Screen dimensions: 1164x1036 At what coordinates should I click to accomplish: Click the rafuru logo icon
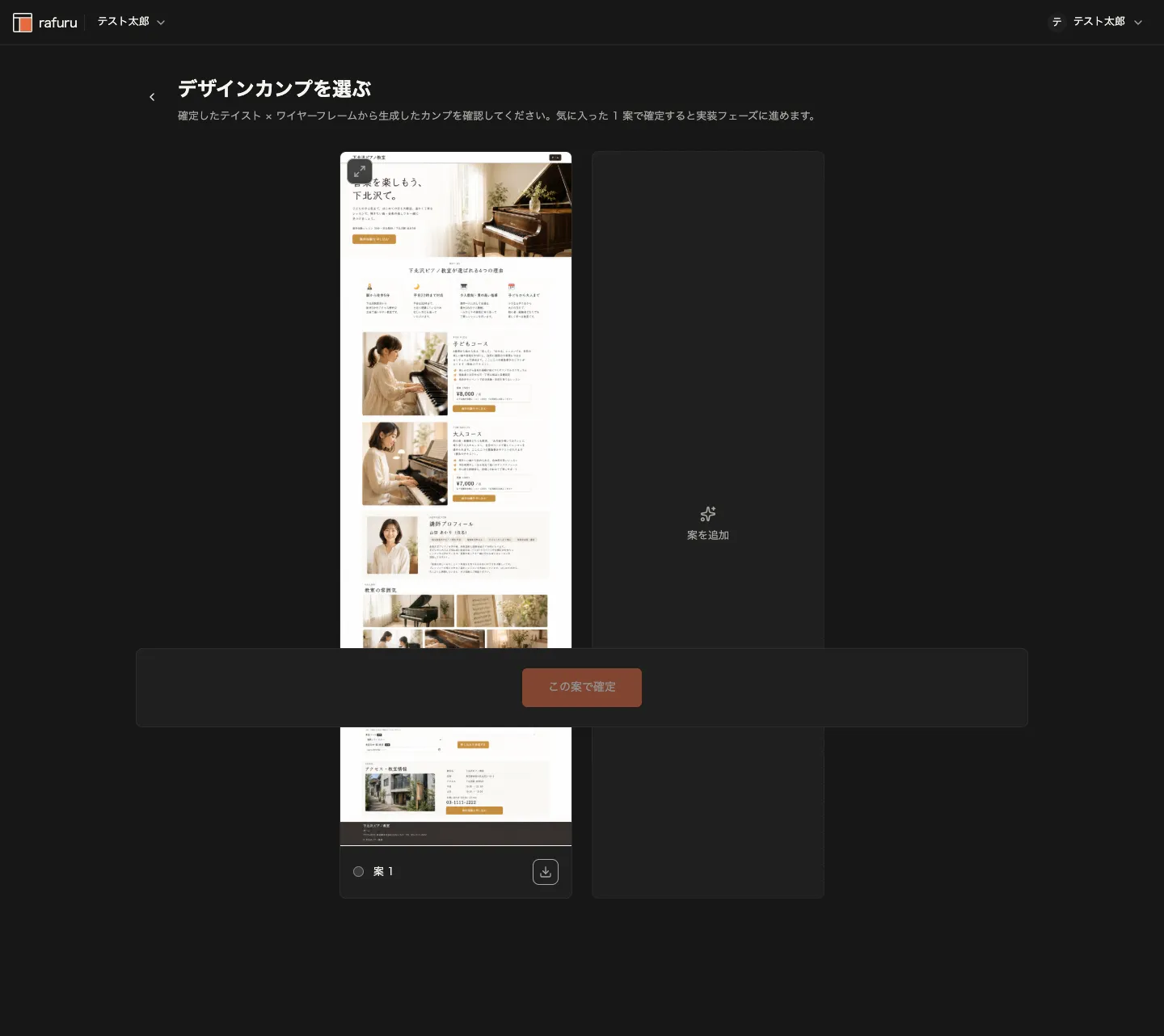point(23,23)
